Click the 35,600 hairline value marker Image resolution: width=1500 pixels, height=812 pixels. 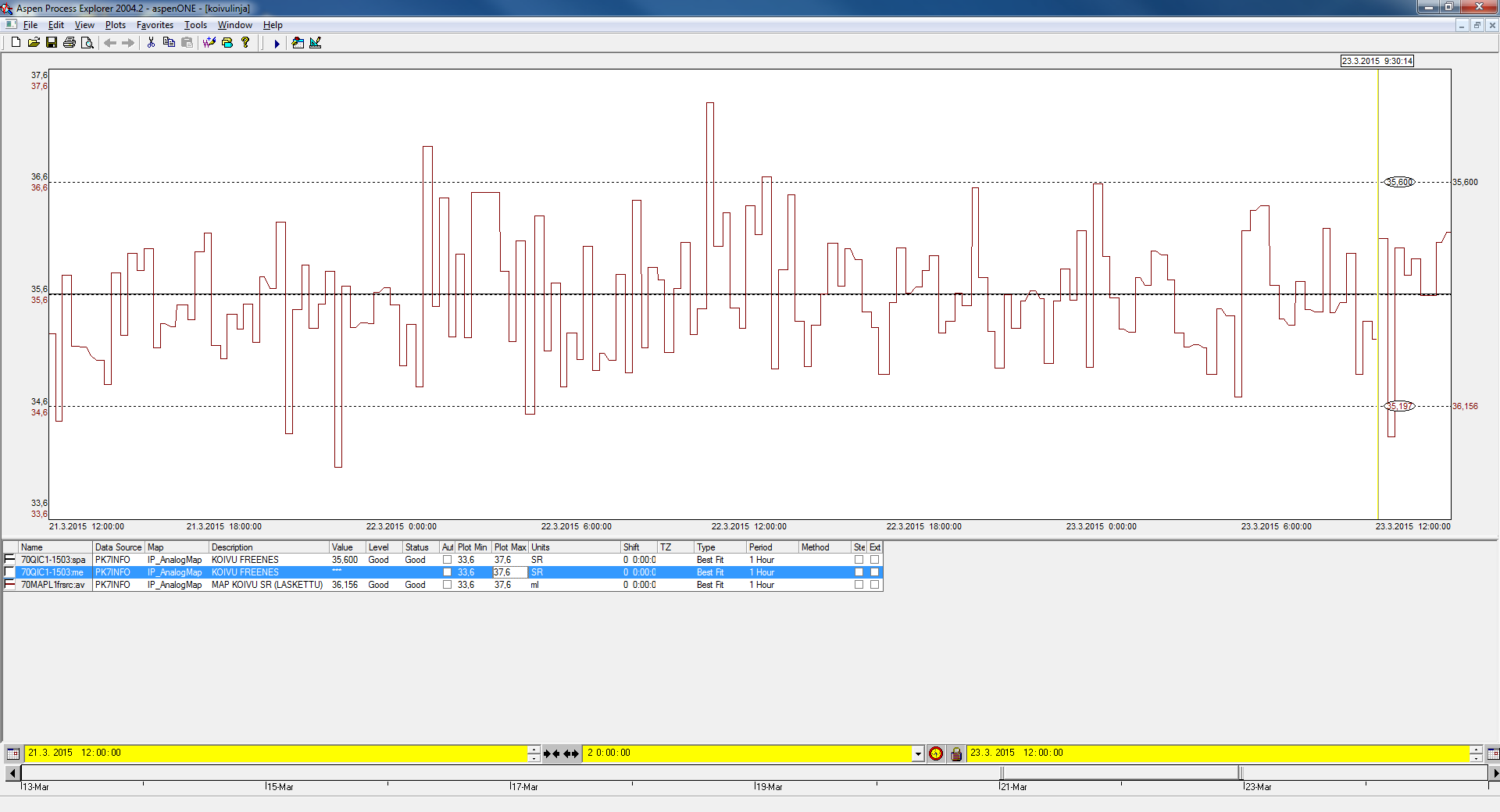point(1398,182)
